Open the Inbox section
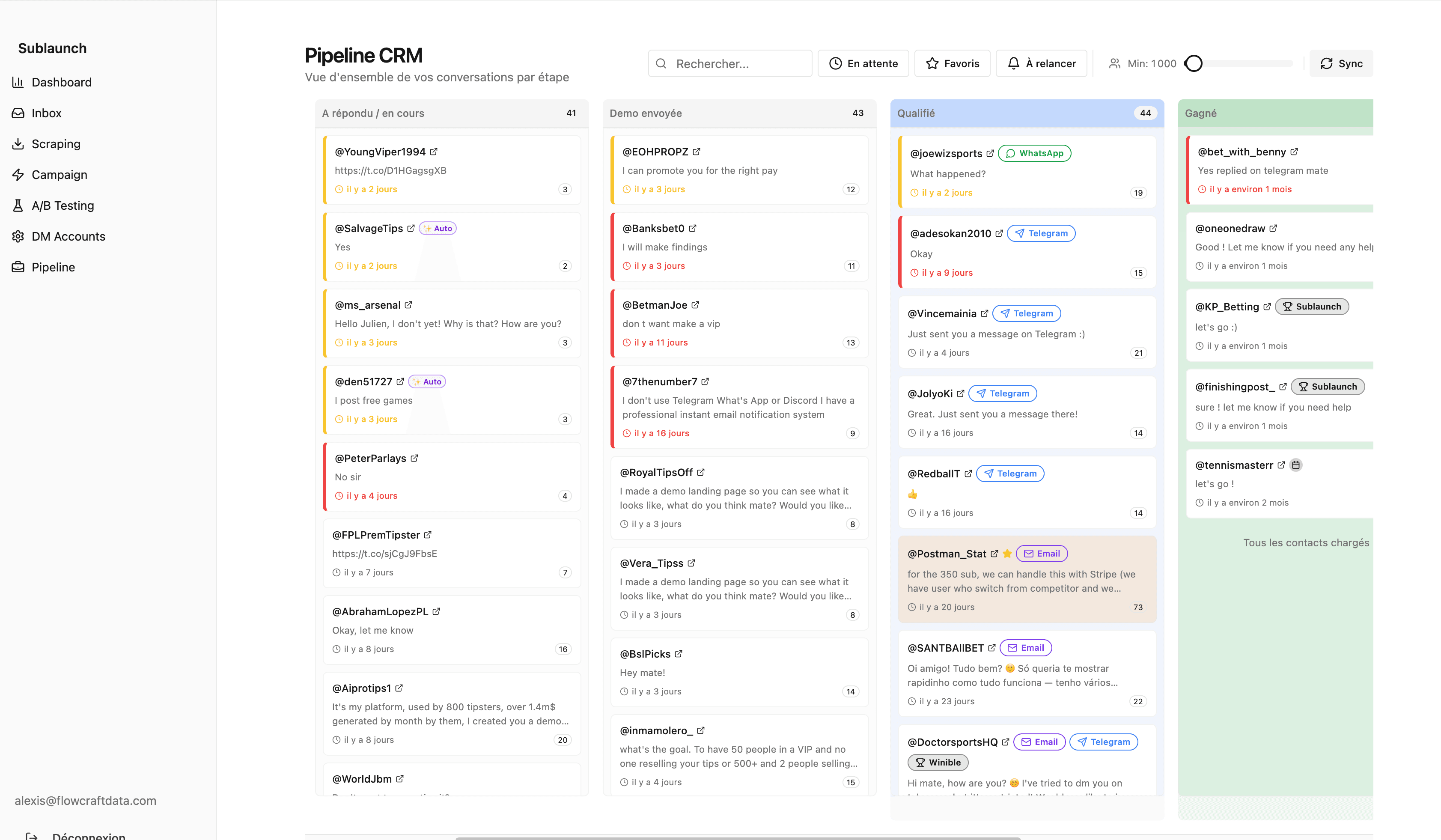The height and width of the screenshot is (840, 1441). point(46,113)
